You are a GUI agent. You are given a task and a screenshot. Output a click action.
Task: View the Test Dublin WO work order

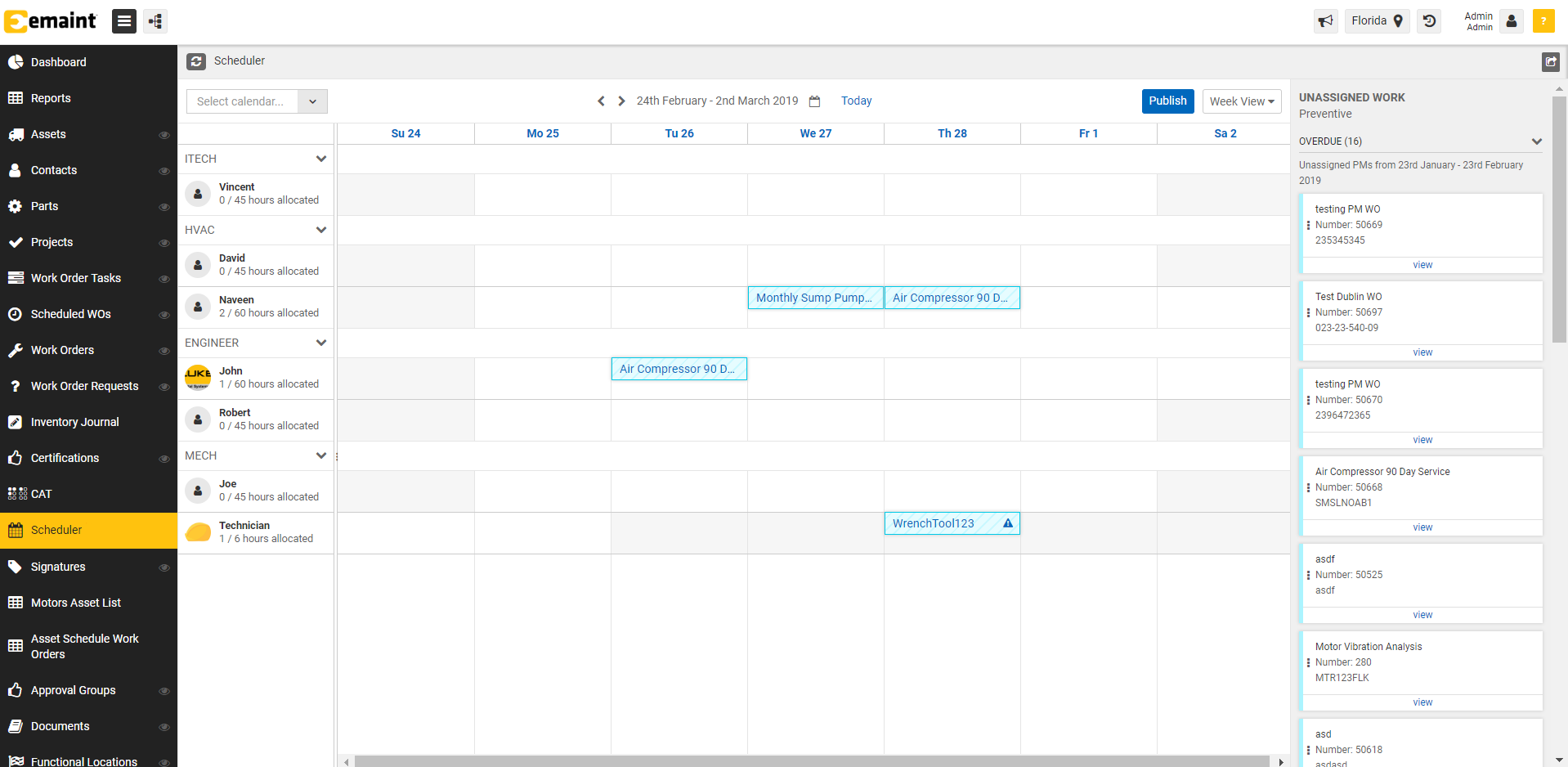pos(1422,352)
